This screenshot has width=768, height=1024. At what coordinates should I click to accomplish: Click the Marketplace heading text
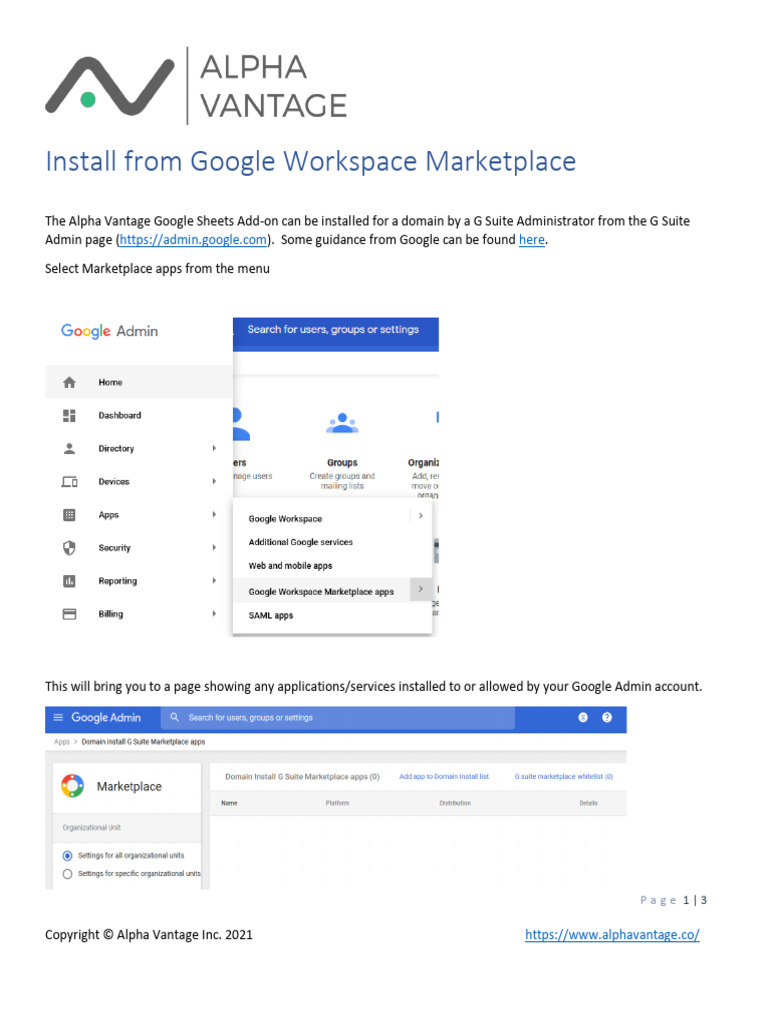(x=129, y=786)
